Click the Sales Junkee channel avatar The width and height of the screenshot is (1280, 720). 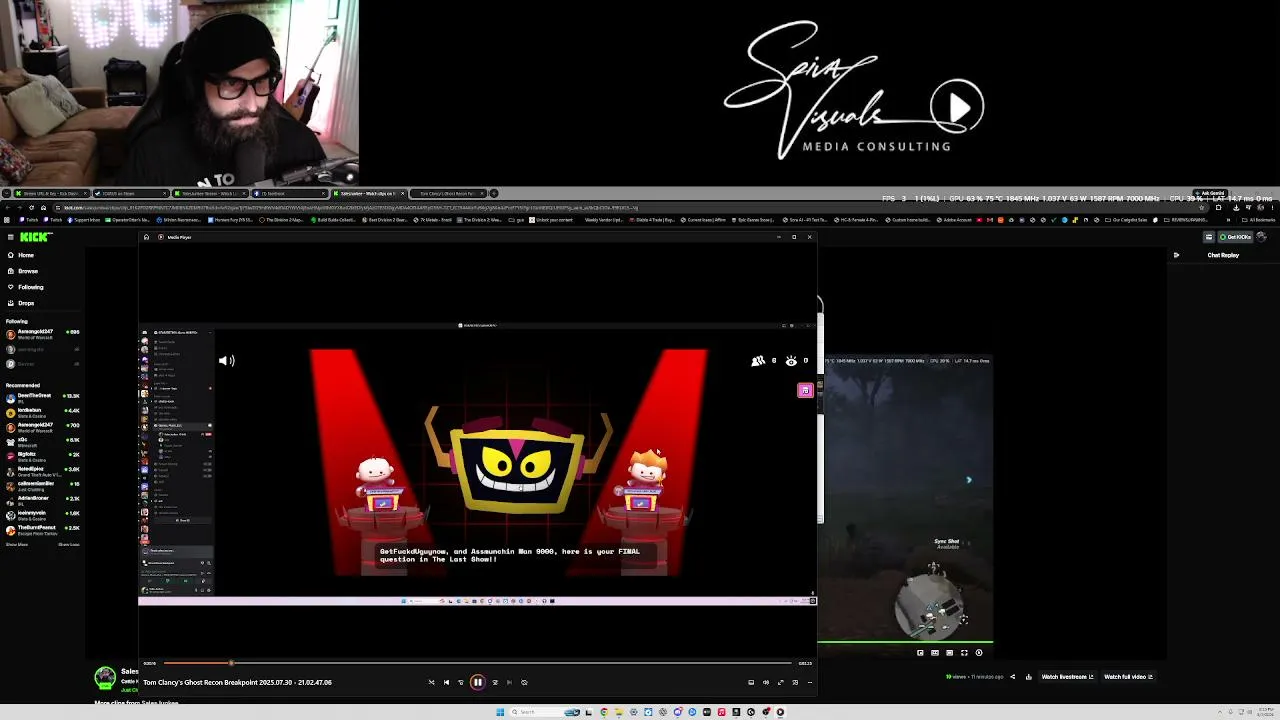point(105,678)
